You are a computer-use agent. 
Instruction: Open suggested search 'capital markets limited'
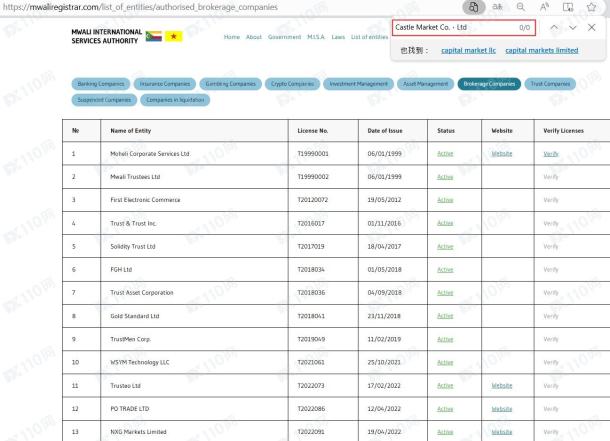click(542, 50)
